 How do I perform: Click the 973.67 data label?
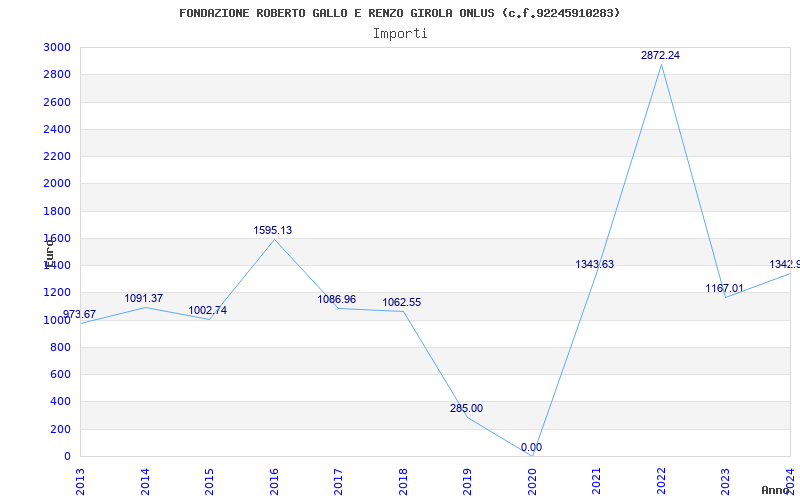point(79,314)
